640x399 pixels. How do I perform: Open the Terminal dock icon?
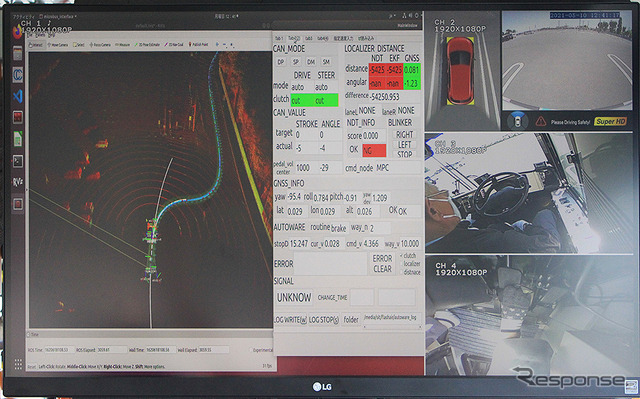coord(18,161)
